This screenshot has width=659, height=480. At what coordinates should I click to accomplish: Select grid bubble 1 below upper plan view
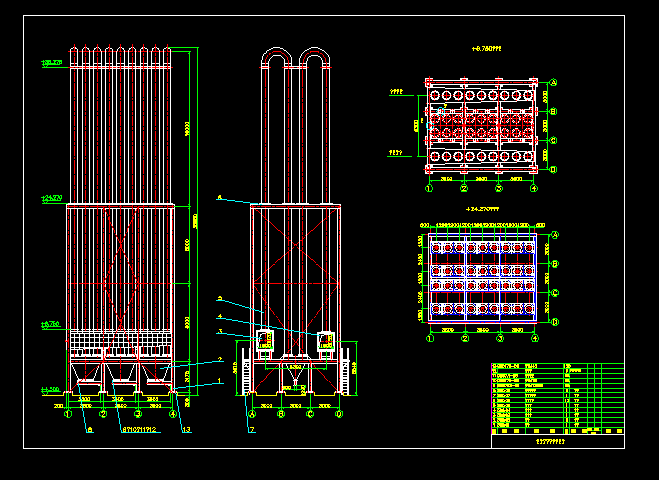[429, 188]
